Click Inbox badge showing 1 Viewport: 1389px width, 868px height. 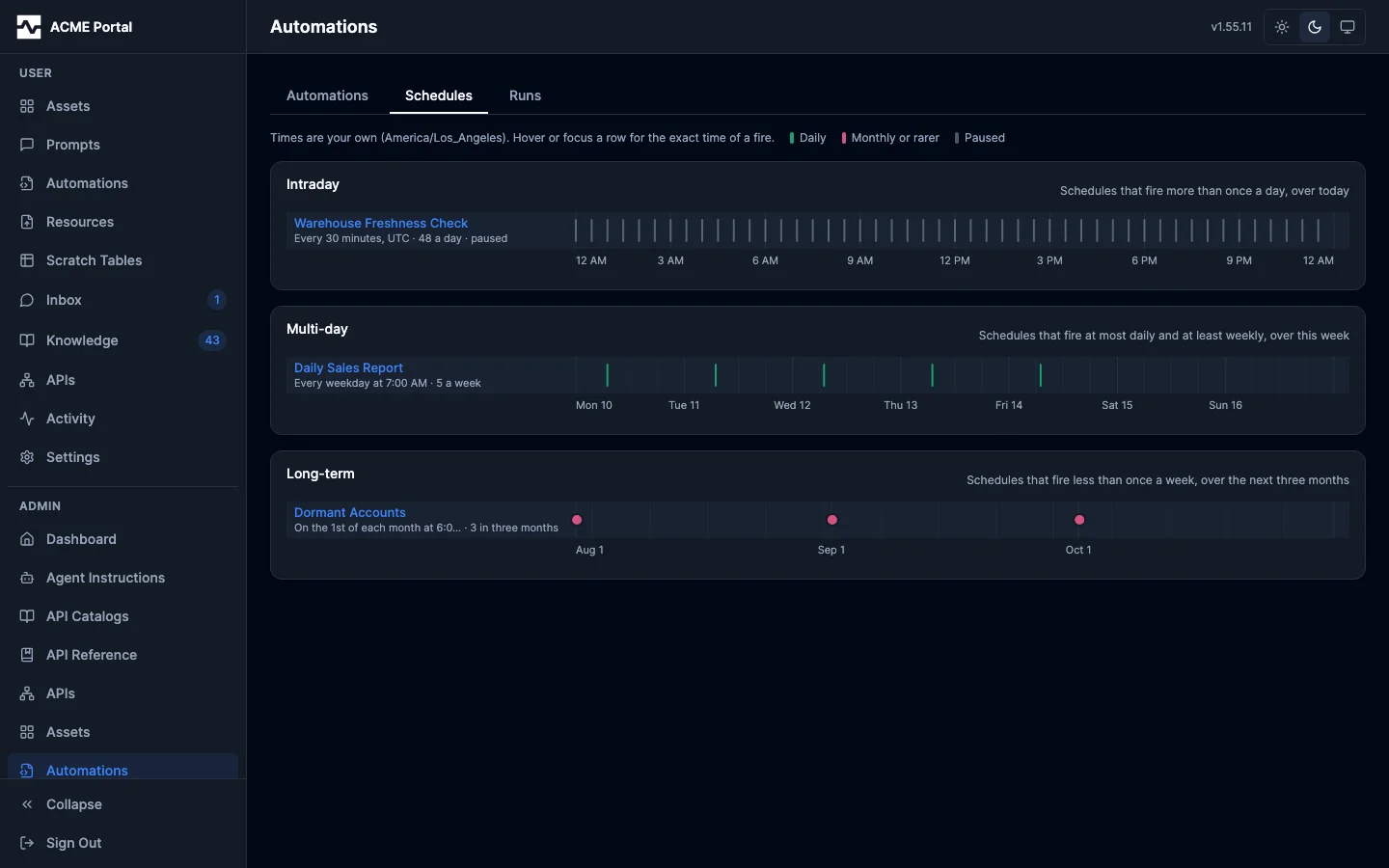217,300
